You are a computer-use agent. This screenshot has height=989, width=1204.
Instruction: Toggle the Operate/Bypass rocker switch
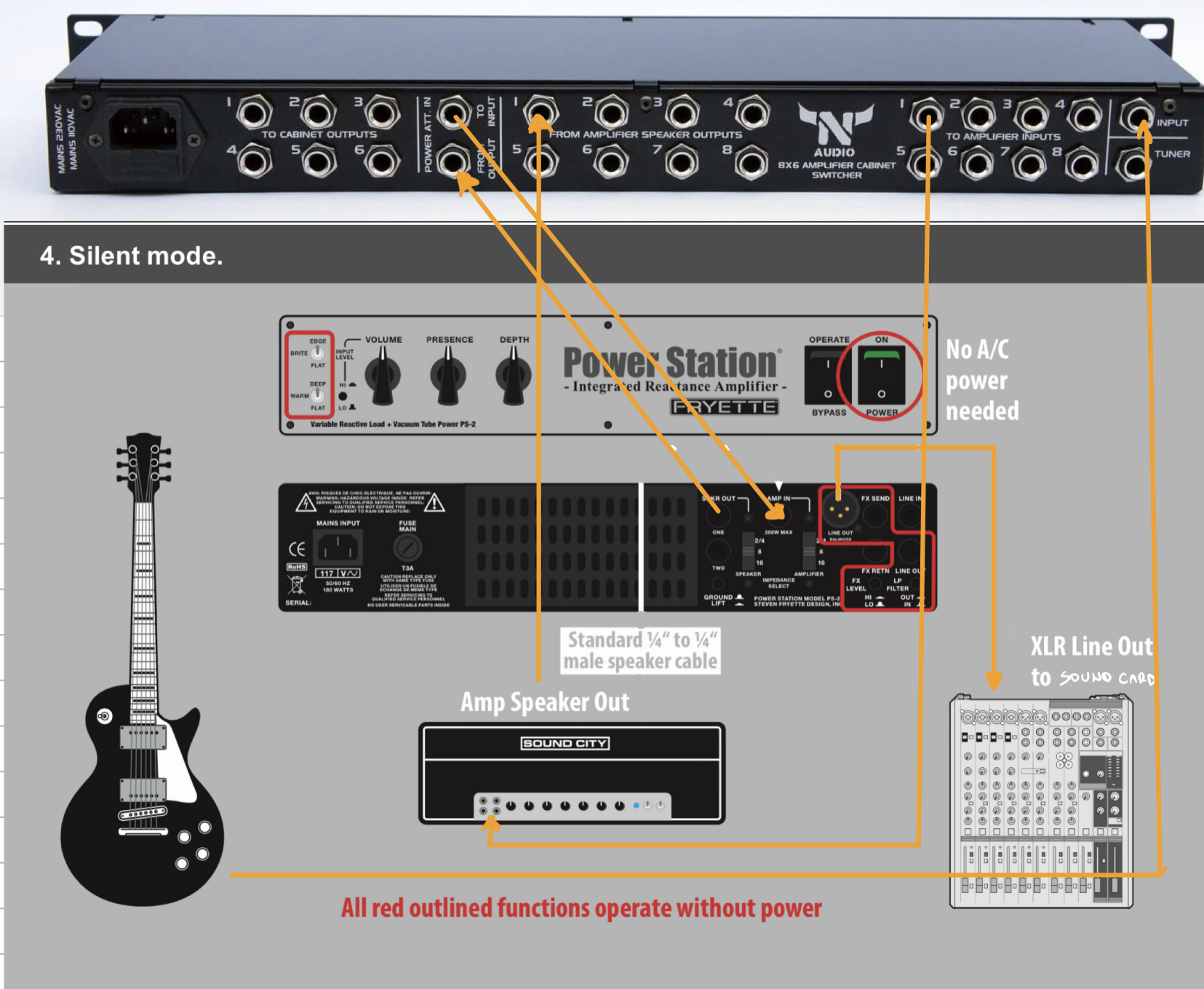[827, 376]
